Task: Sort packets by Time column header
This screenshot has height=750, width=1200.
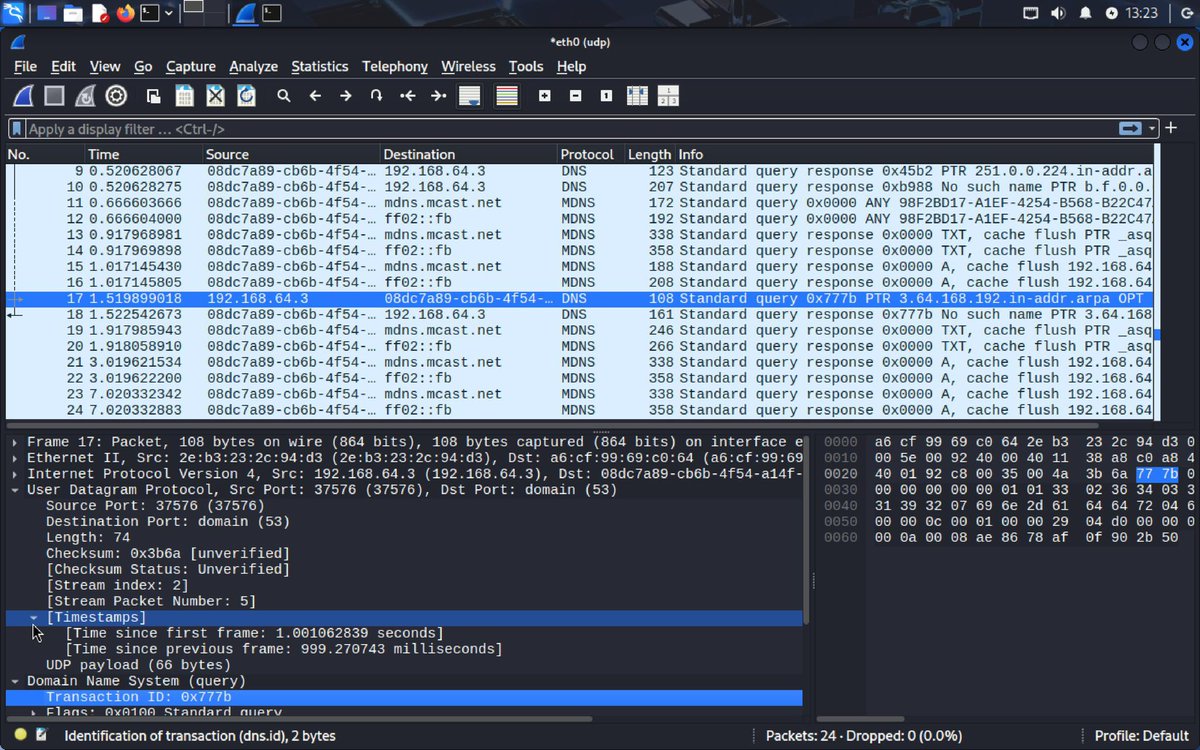Action: [143, 154]
